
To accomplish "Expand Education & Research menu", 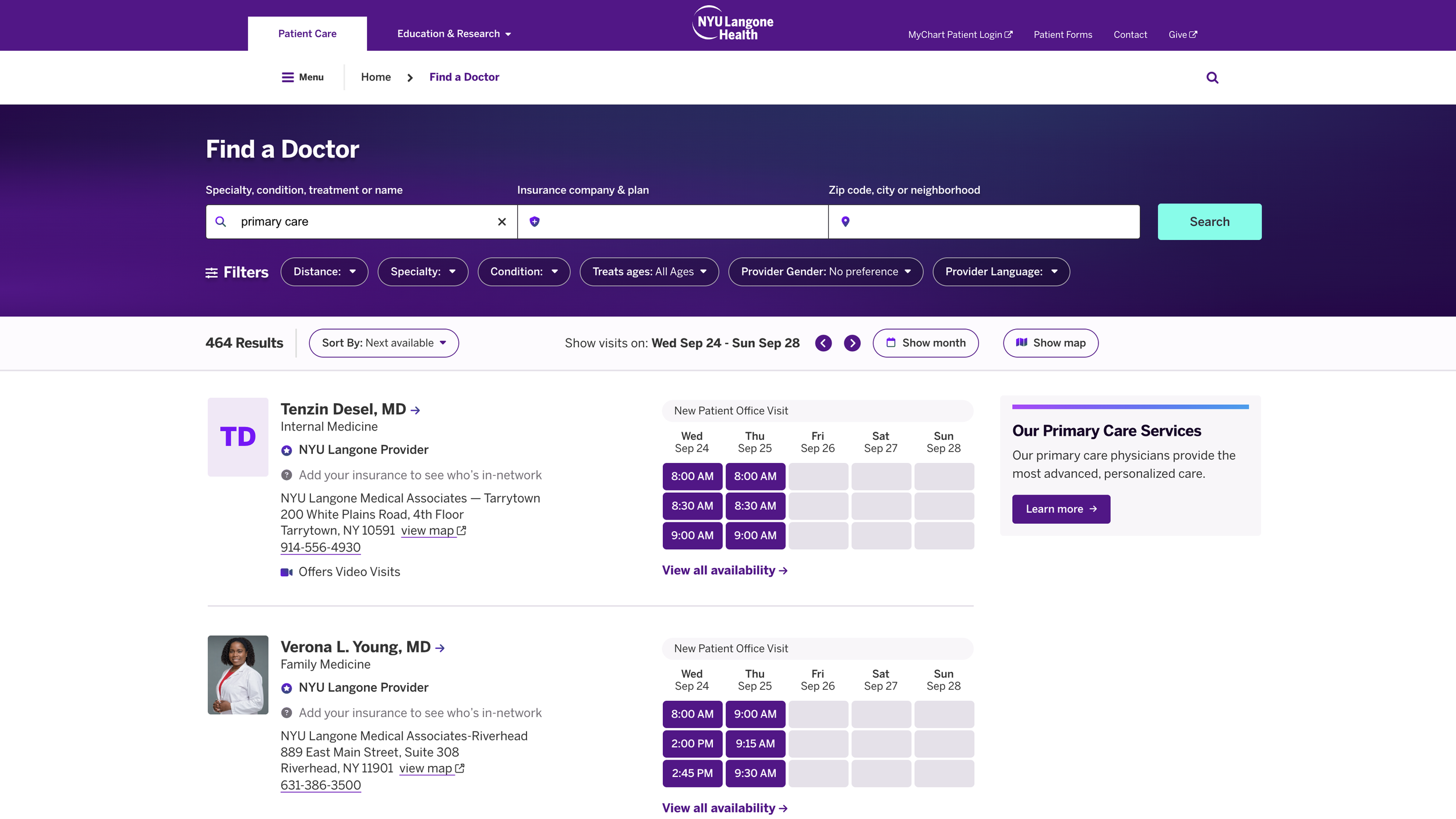I will [454, 34].
